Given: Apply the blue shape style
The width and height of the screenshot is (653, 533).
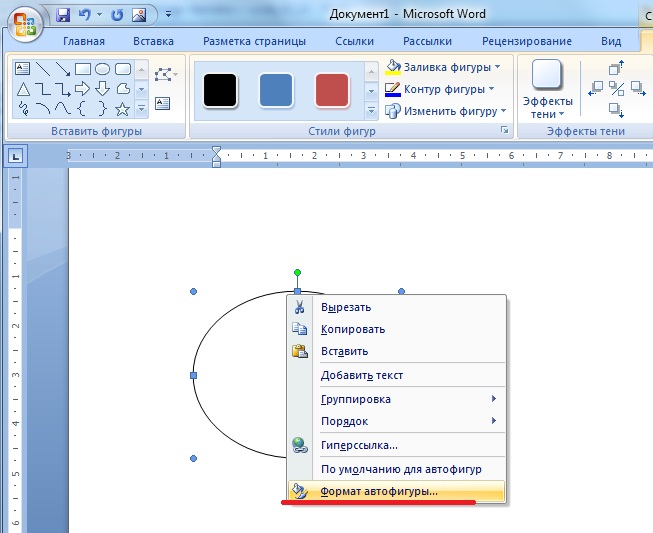Looking at the screenshot, I should click(276, 90).
